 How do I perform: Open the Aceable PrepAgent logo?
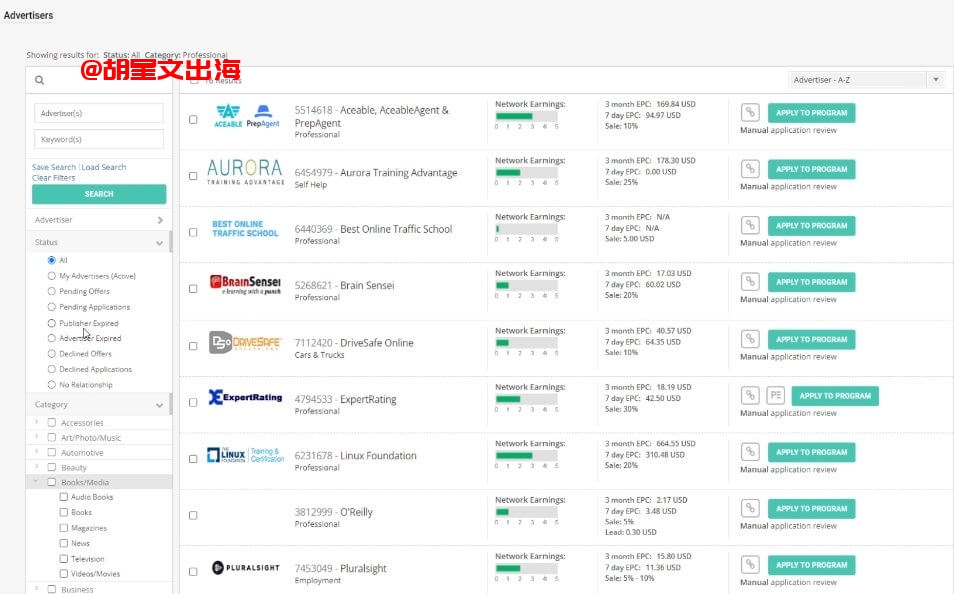pos(246,116)
